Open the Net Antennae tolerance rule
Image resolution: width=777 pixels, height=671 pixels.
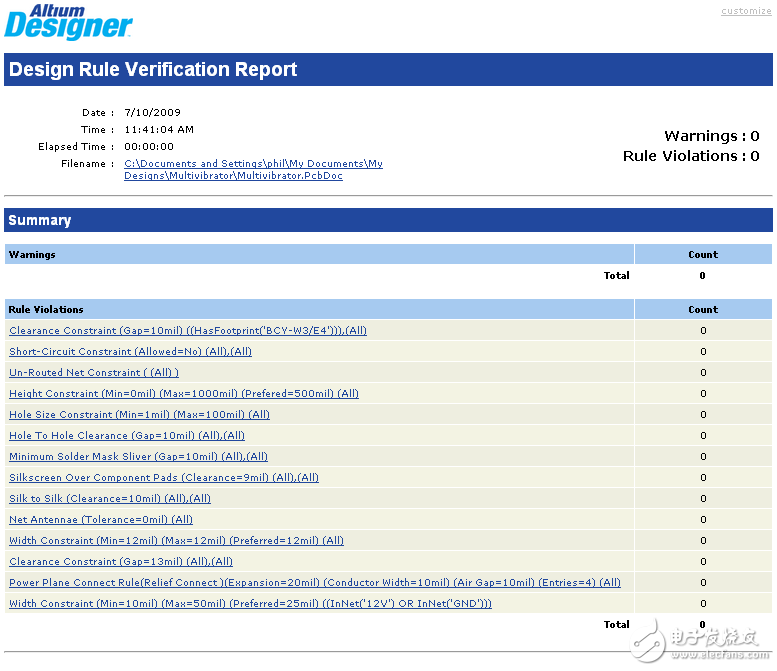pyautogui.click(x=100, y=519)
